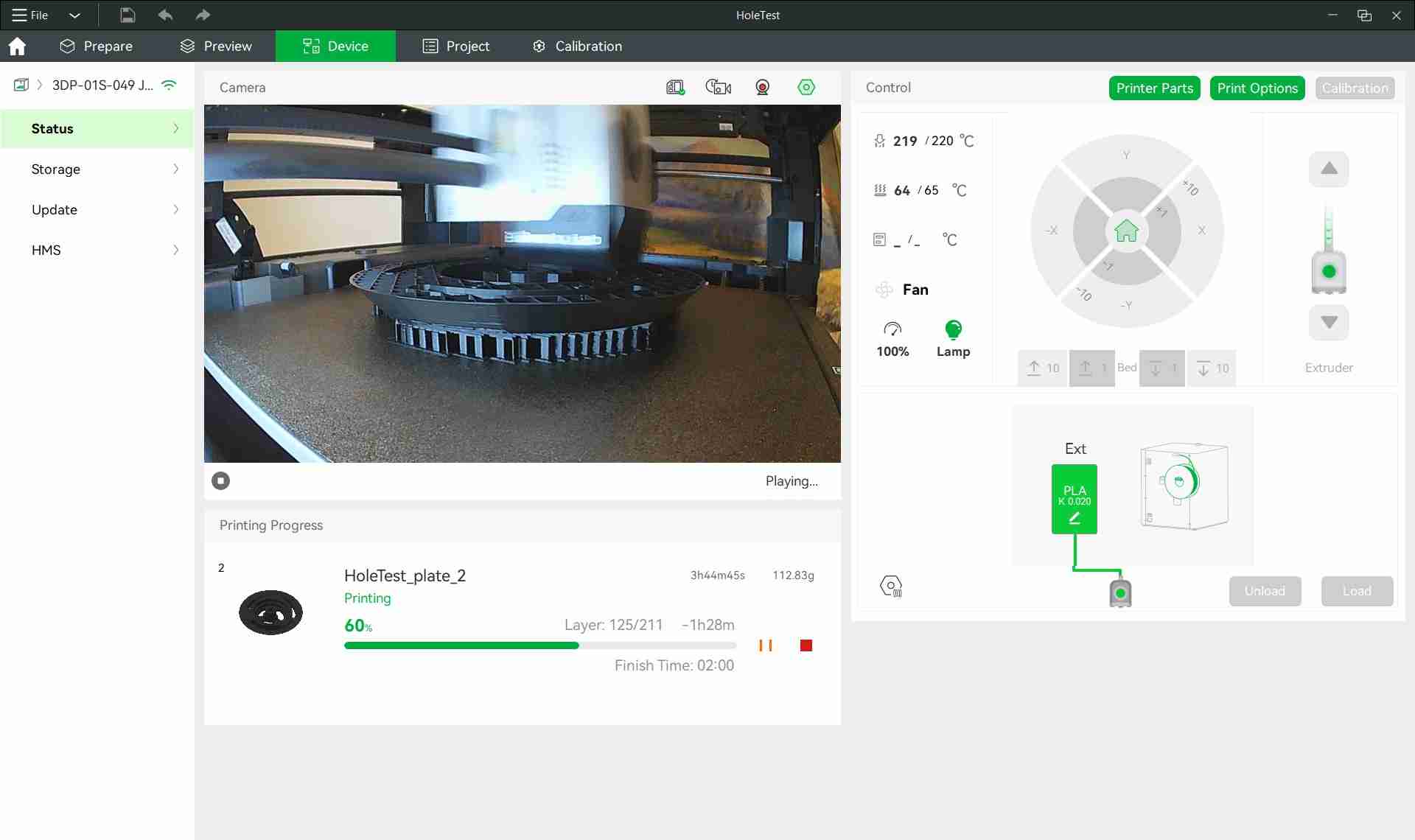Stop the camera stream playback
Image resolution: width=1415 pixels, height=840 pixels.
[220, 481]
